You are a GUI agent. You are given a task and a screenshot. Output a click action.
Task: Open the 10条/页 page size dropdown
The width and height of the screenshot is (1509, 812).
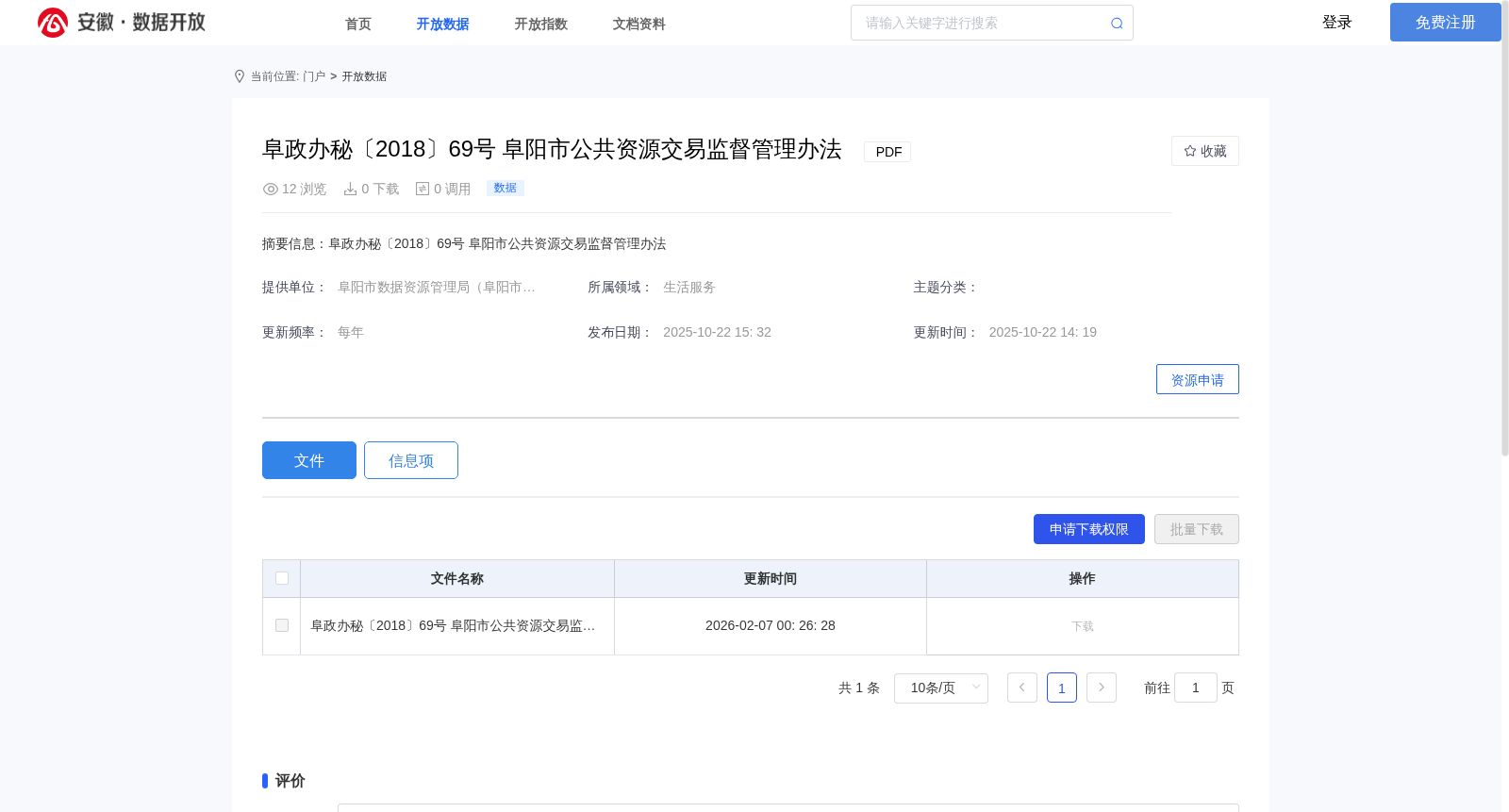(x=941, y=688)
